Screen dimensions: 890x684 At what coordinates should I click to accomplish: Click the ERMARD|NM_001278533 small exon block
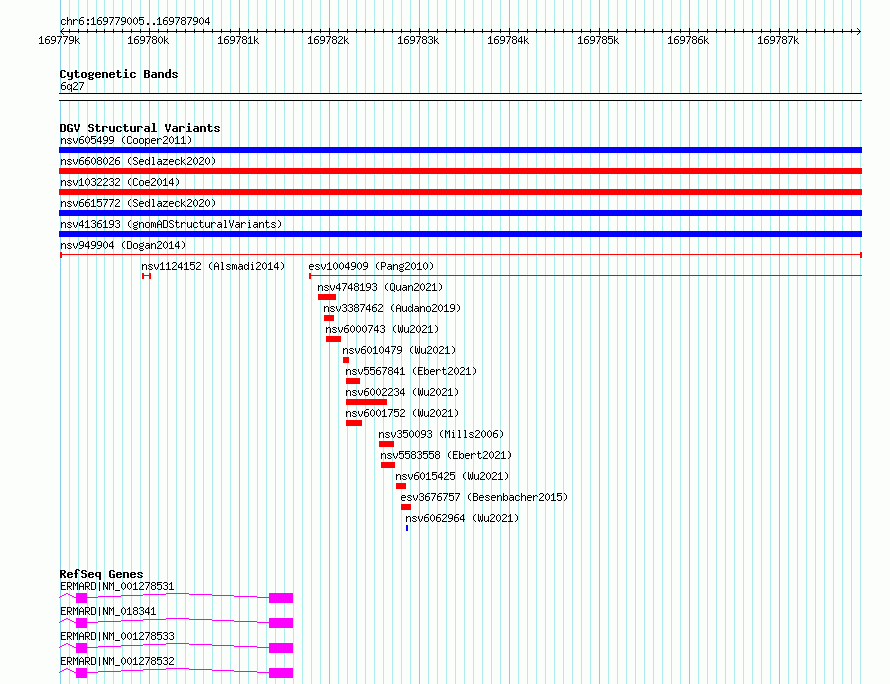point(82,648)
